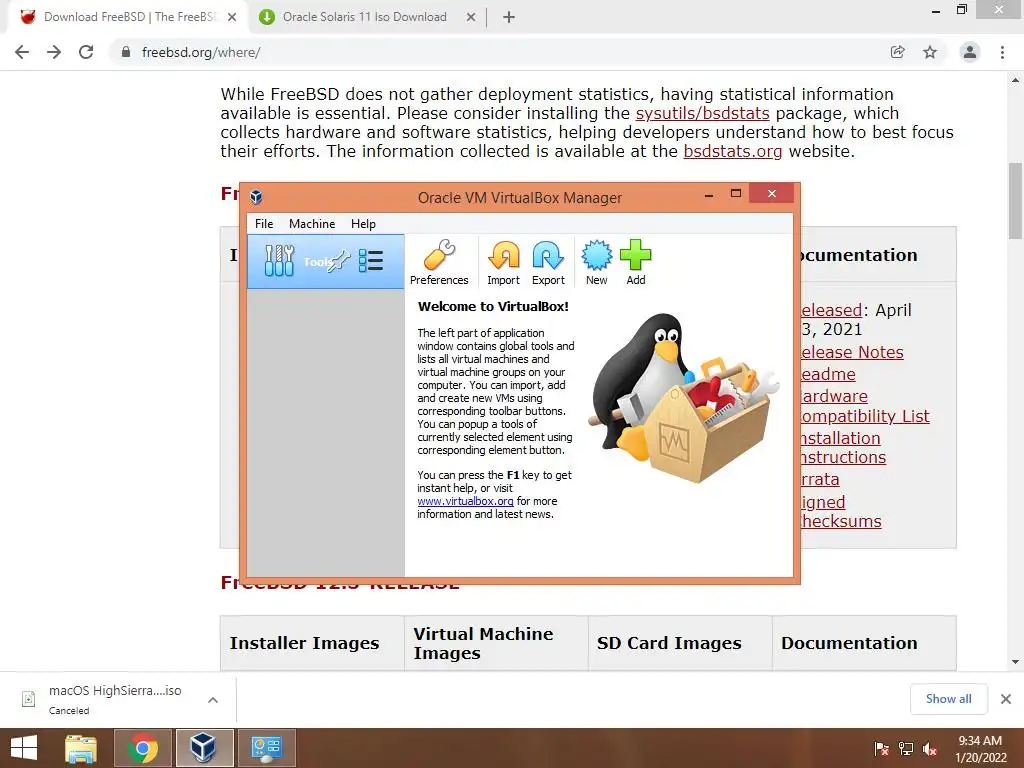Open a new Chrome tab

pos(509,17)
